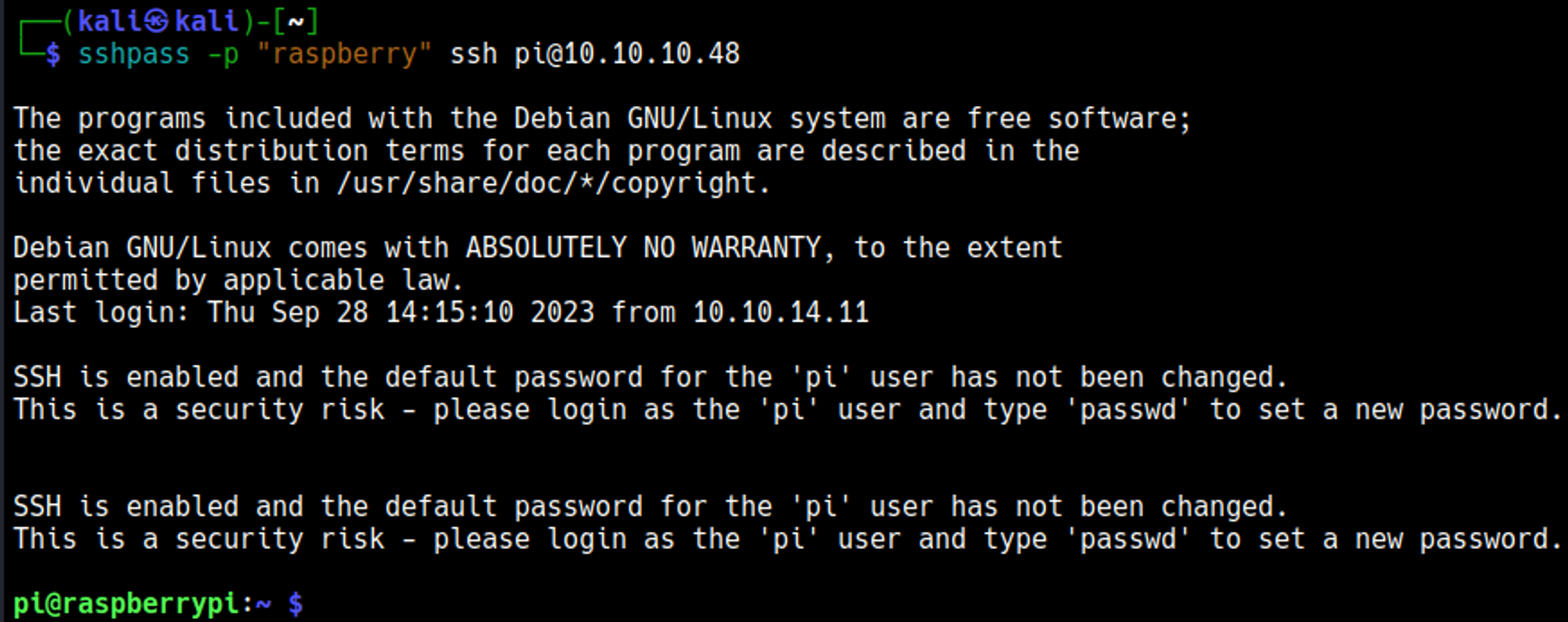
Task: Click the -p flag in the command
Action: (223, 54)
